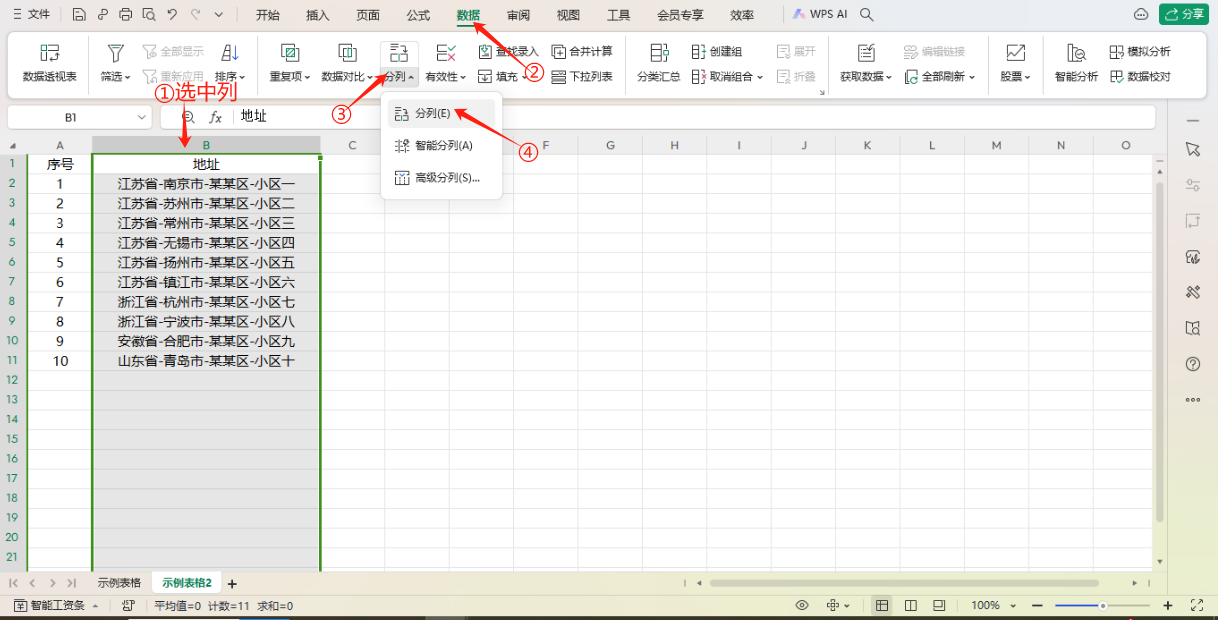1218x620 pixels.
Task: Click the fx insert function icon
Action: pyautogui.click(x=215, y=117)
